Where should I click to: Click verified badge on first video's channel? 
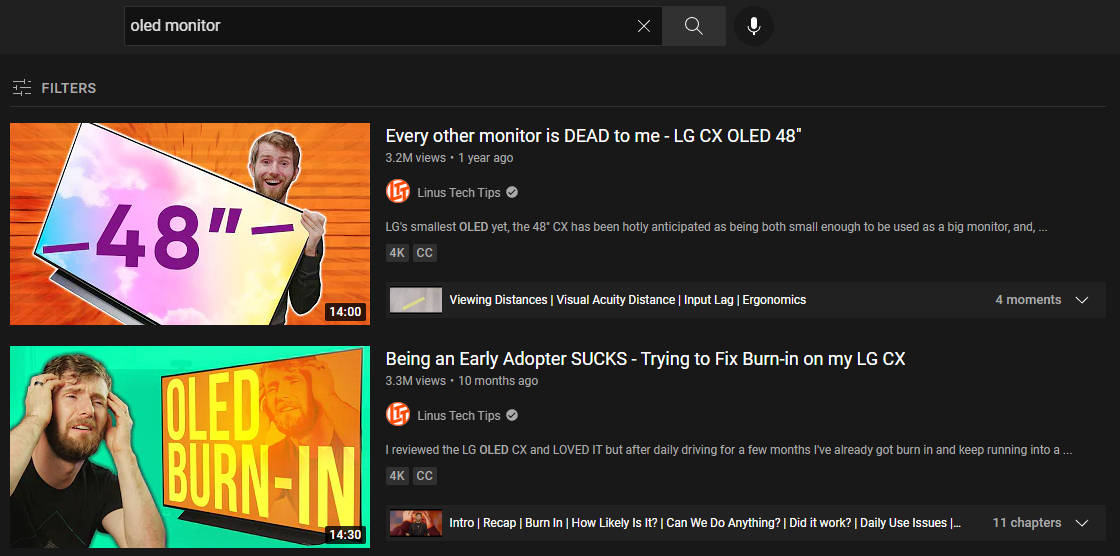click(512, 192)
